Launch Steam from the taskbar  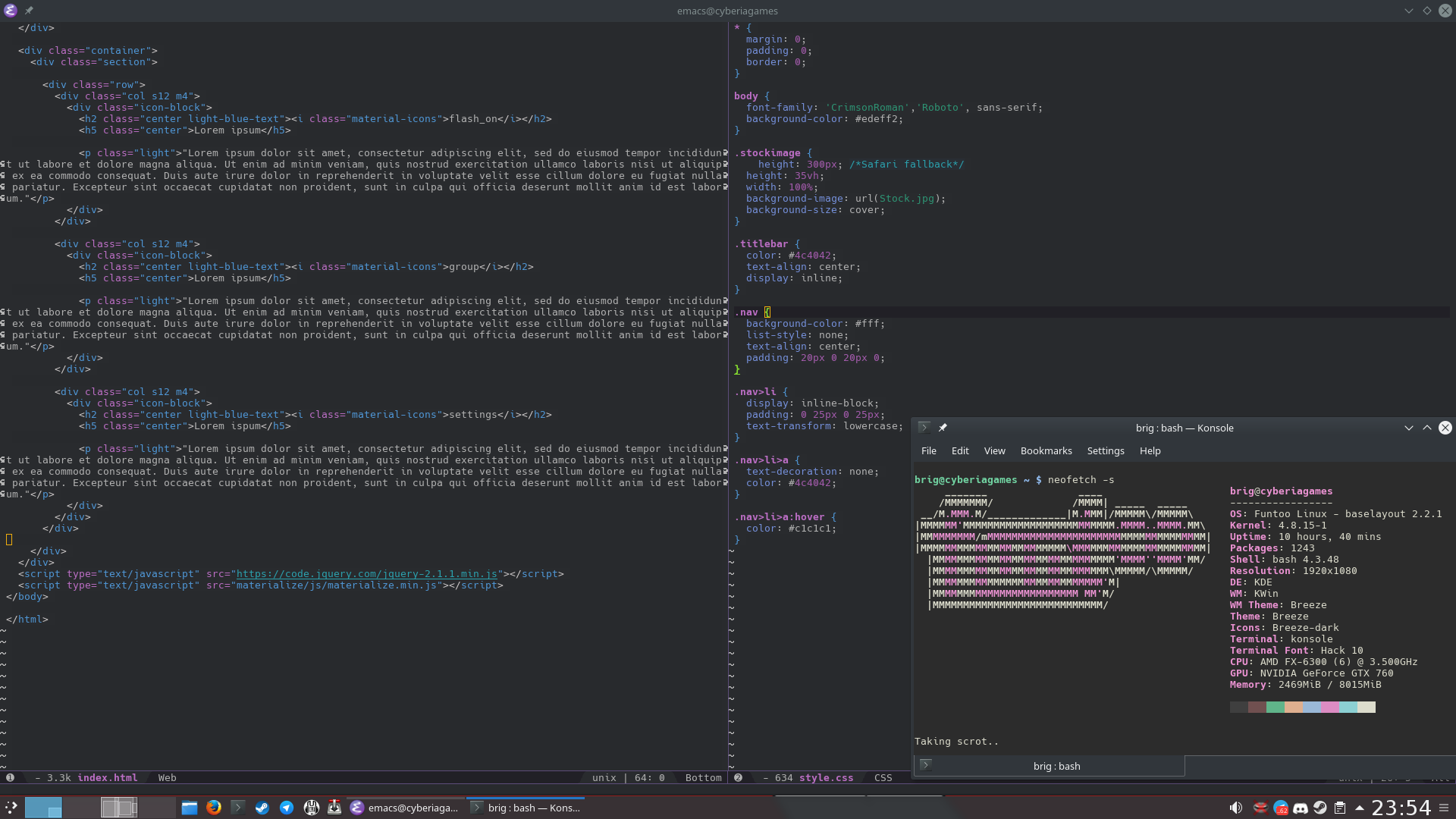(x=262, y=808)
